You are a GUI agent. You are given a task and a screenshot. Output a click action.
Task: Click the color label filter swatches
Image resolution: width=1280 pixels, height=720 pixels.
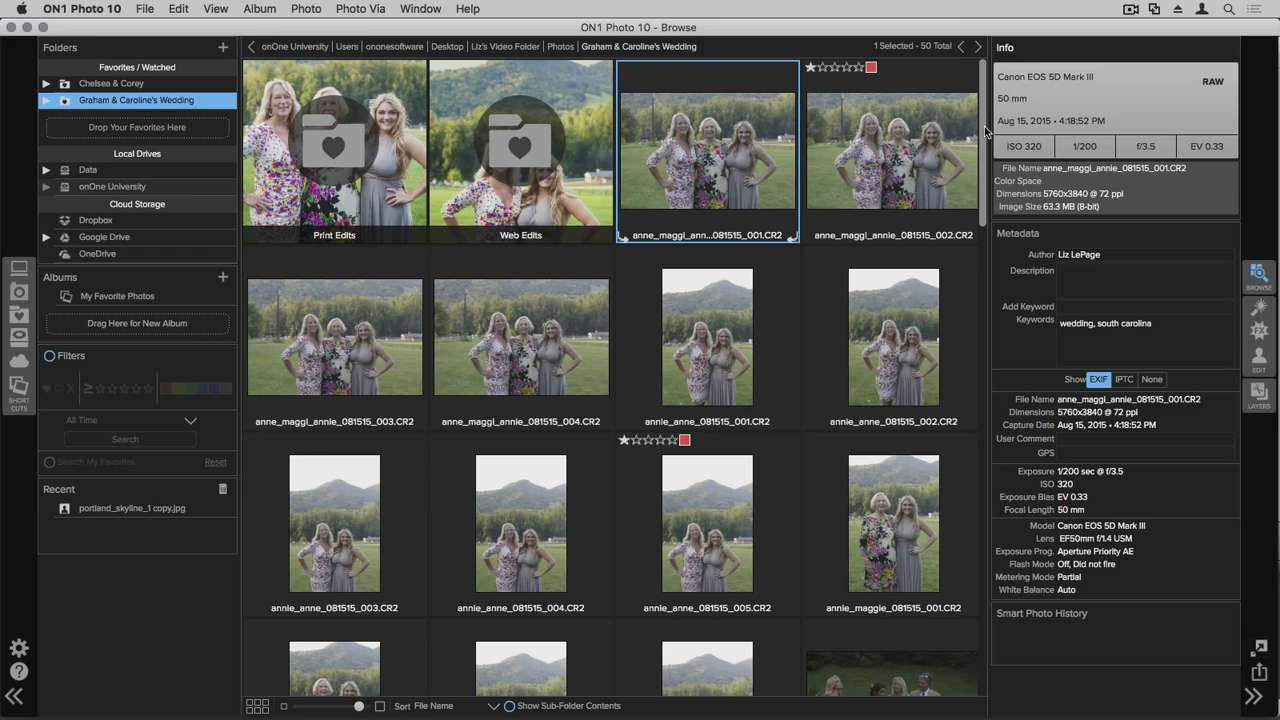point(195,388)
